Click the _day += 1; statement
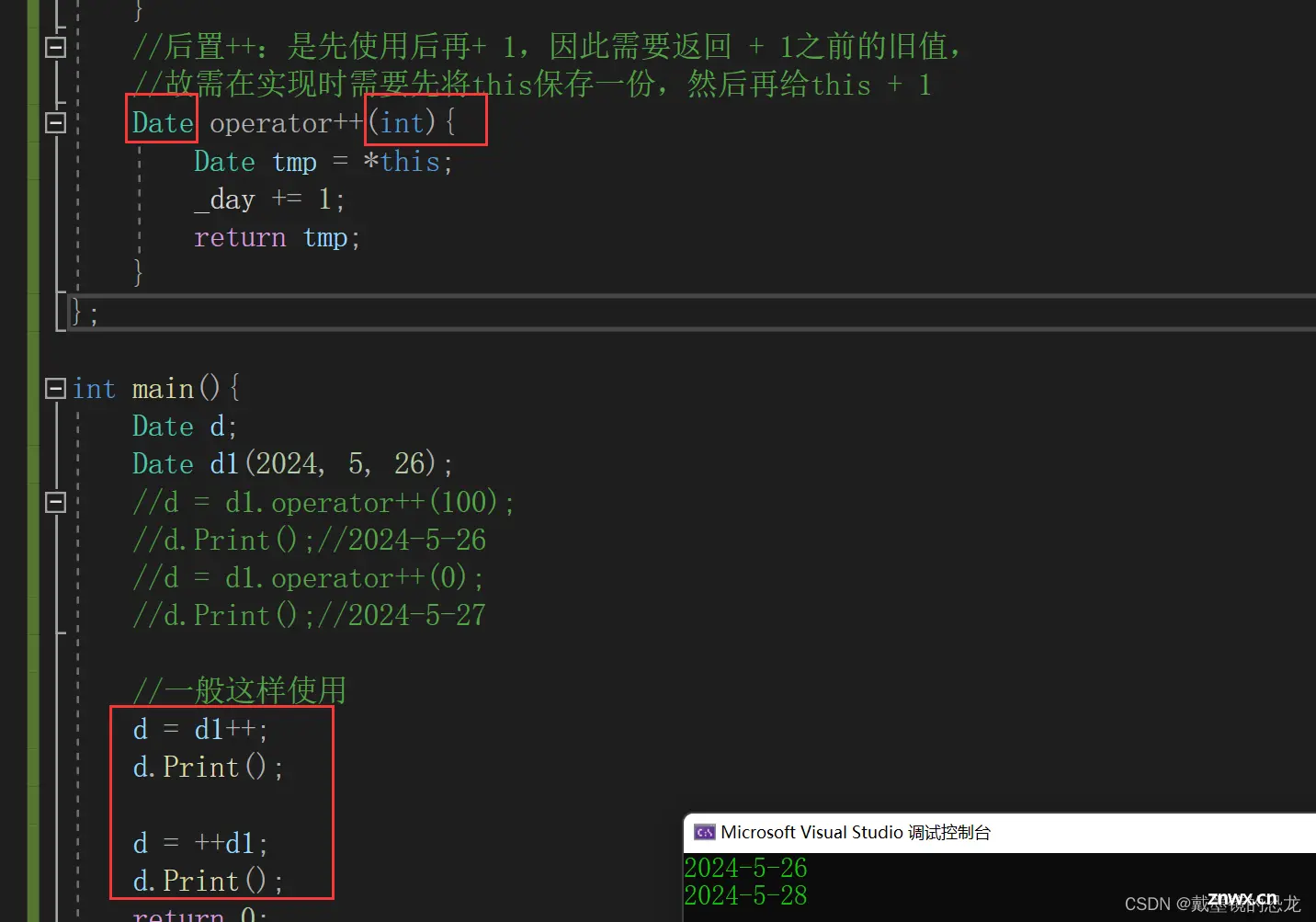 click(269, 199)
